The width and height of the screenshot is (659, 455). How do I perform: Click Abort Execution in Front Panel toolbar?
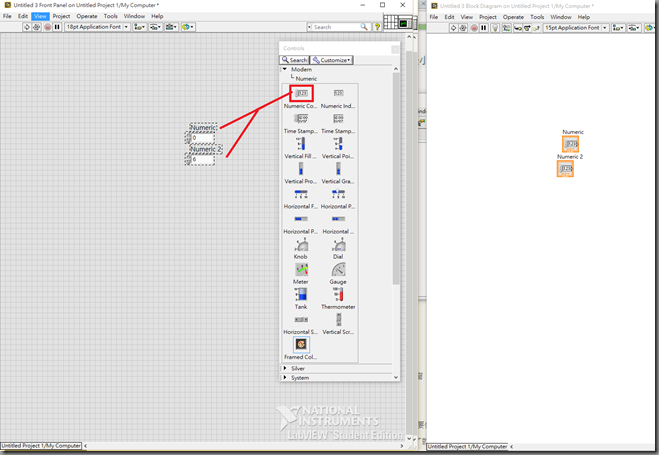point(47,27)
